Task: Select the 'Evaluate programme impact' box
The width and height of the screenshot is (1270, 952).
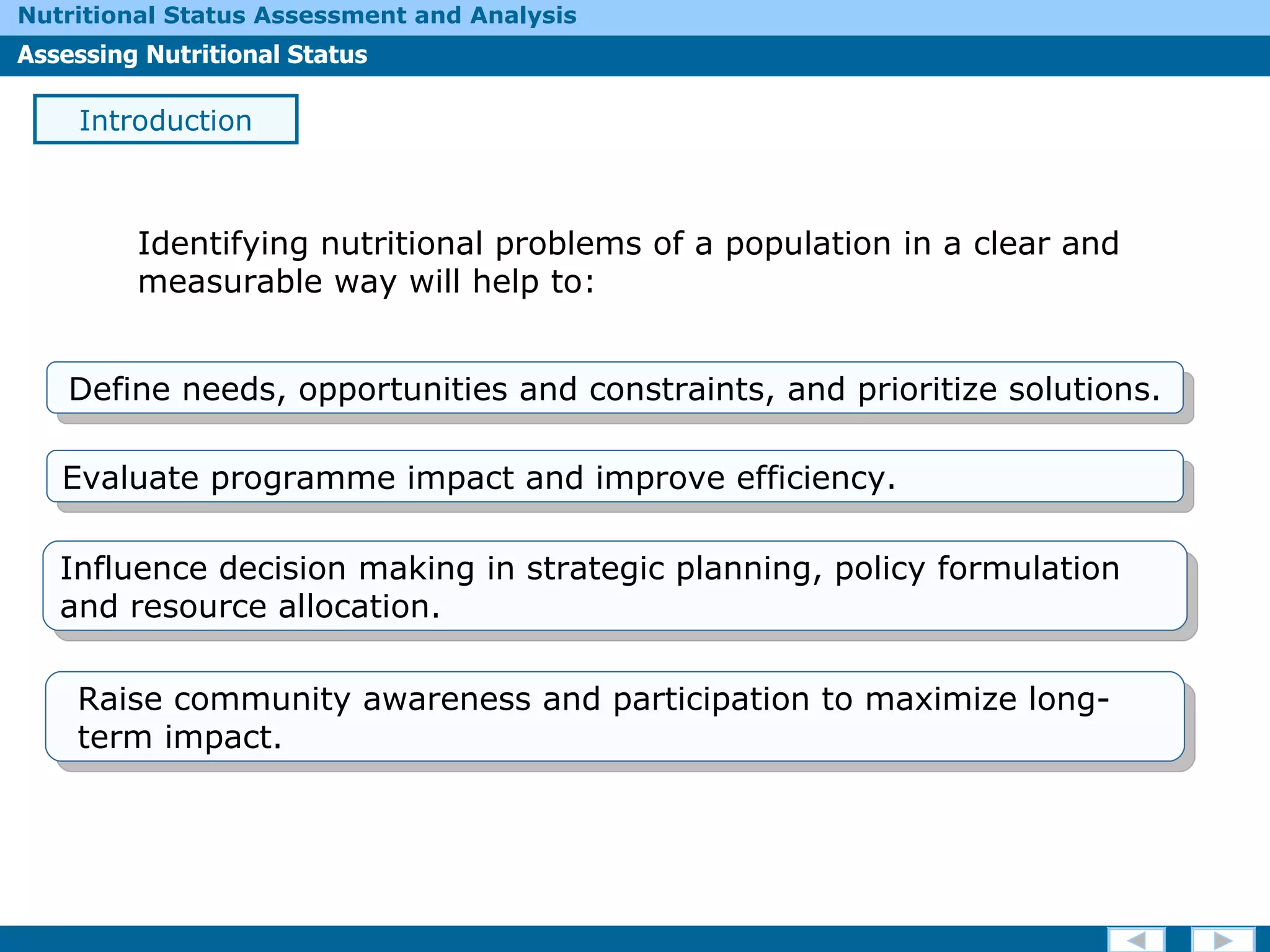Action: click(x=615, y=477)
